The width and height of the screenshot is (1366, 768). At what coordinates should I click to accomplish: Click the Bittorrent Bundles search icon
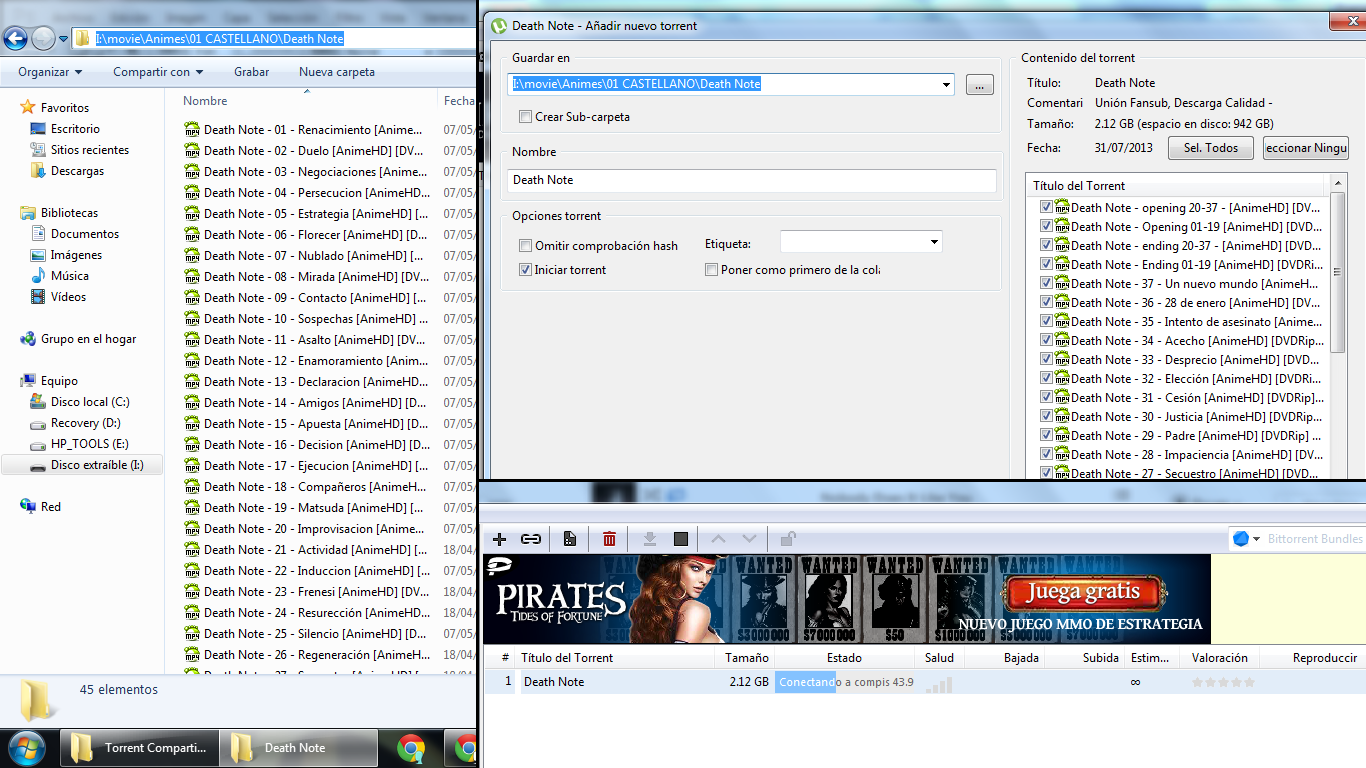click(1241, 538)
